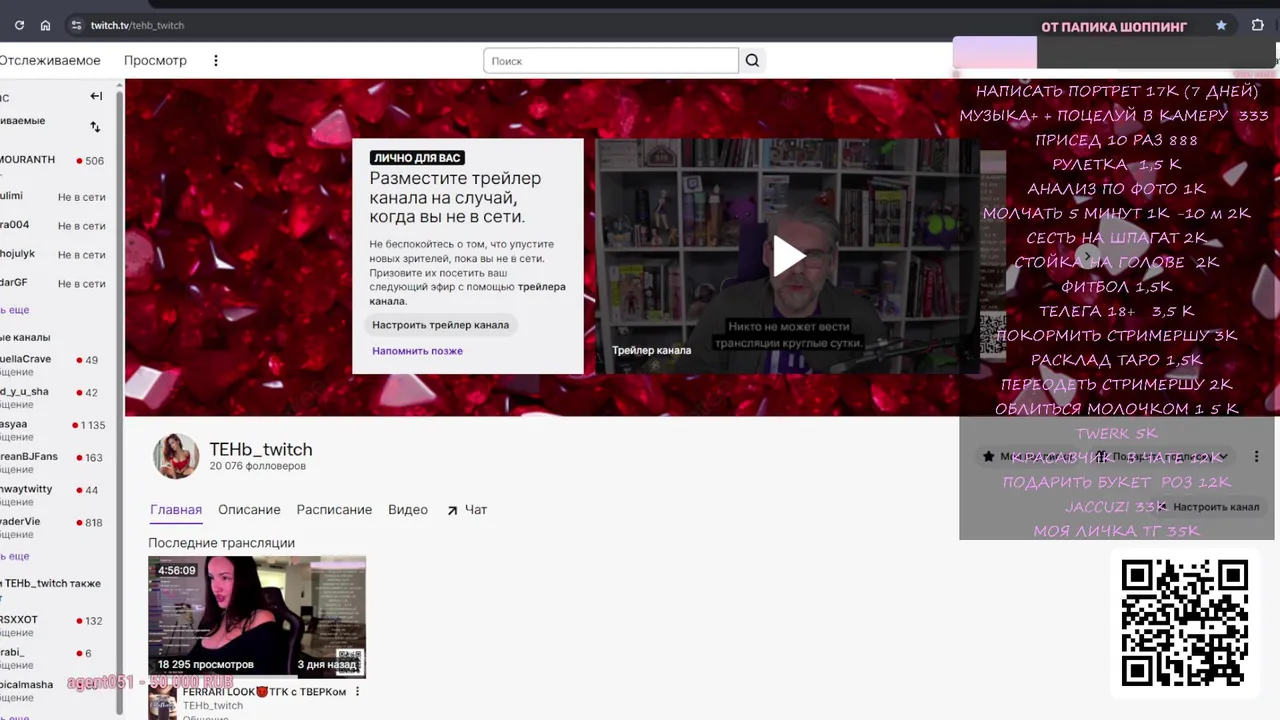1280x720 pixels.
Task: Open options menu for FERRARI LOOK video
Action: point(357,692)
